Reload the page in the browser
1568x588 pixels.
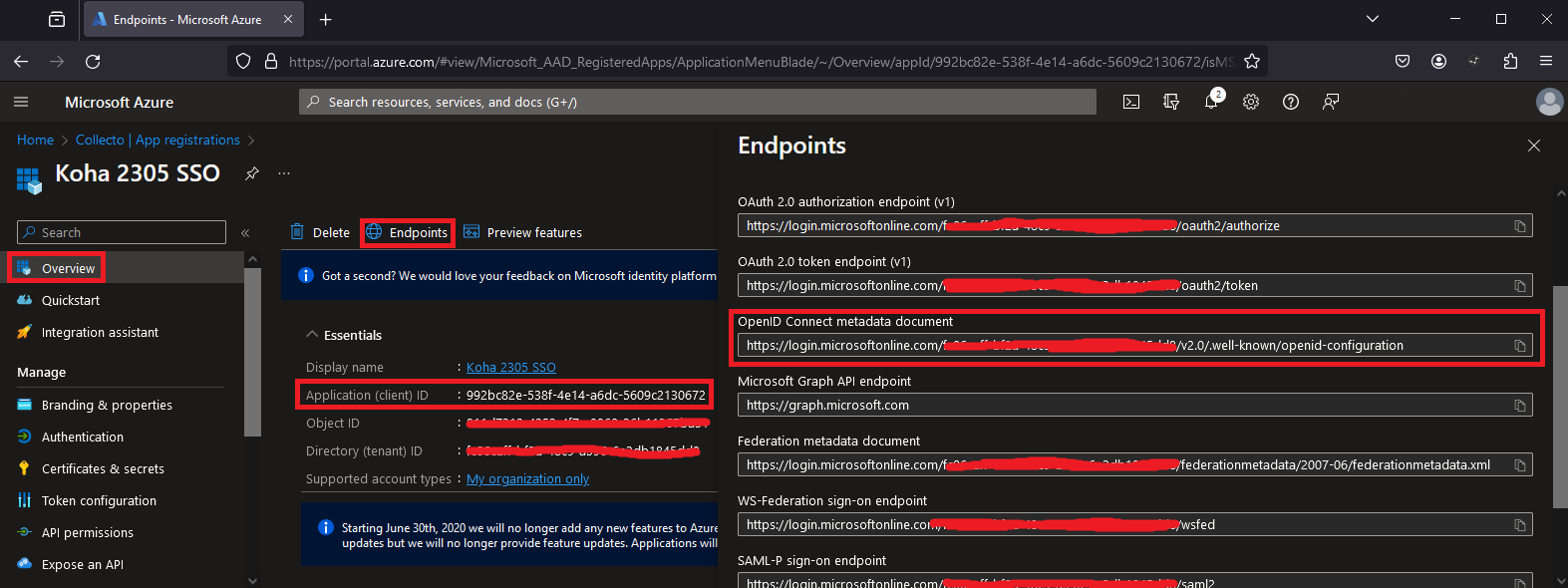(93, 62)
